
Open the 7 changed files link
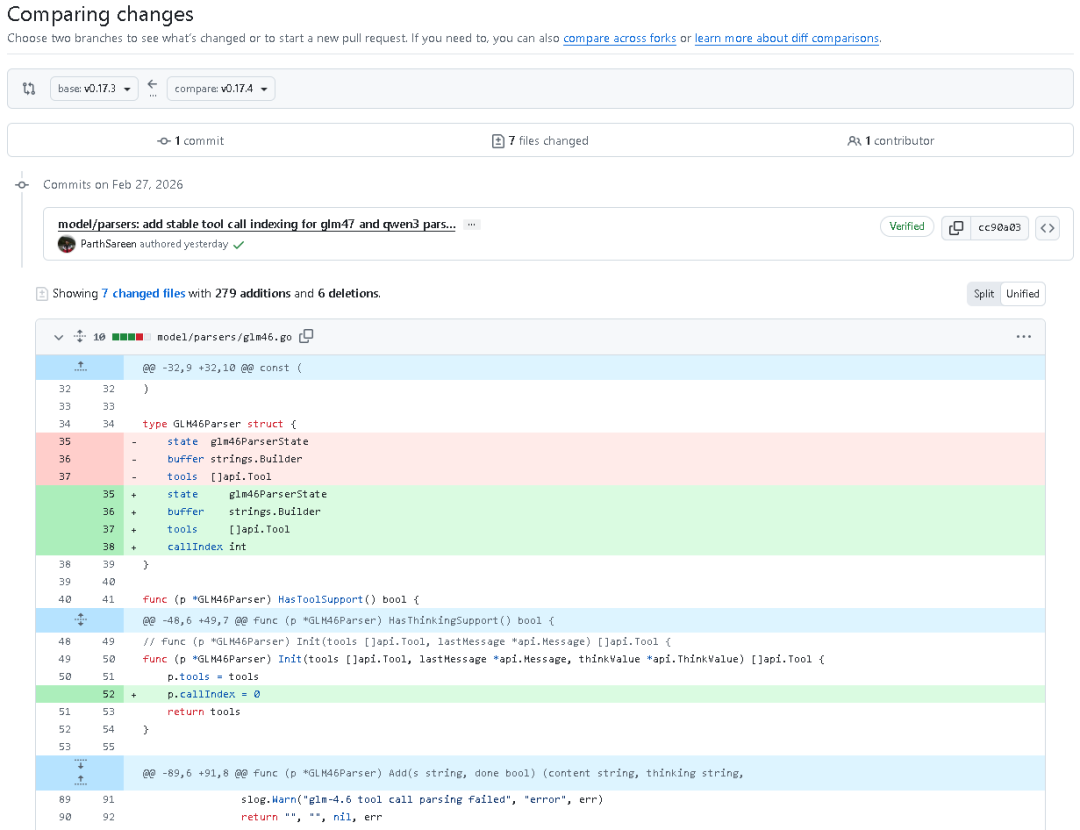tap(143, 294)
